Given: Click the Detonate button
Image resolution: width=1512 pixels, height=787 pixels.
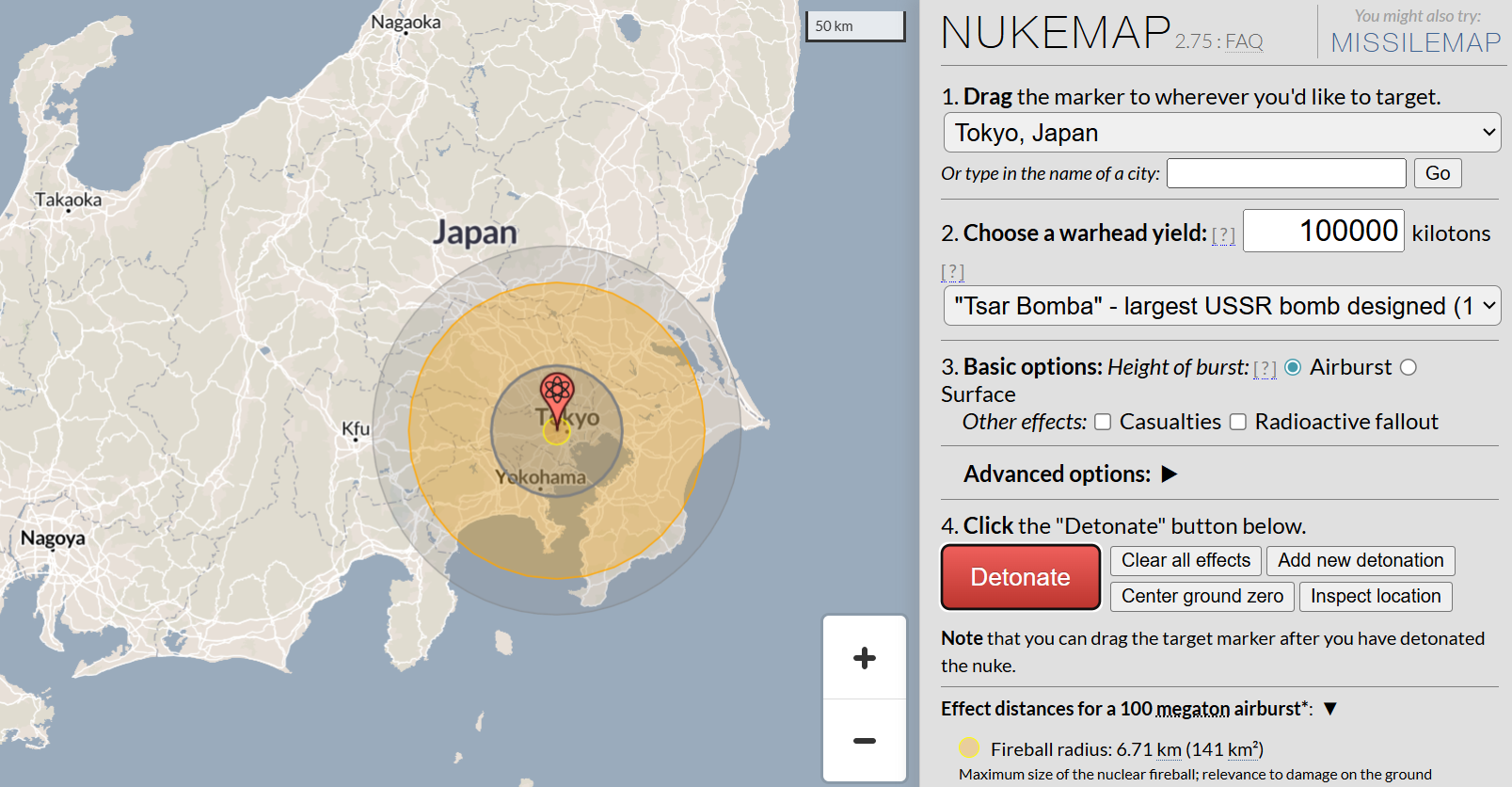Looking at the screenshot, I should pos(1021,577).
